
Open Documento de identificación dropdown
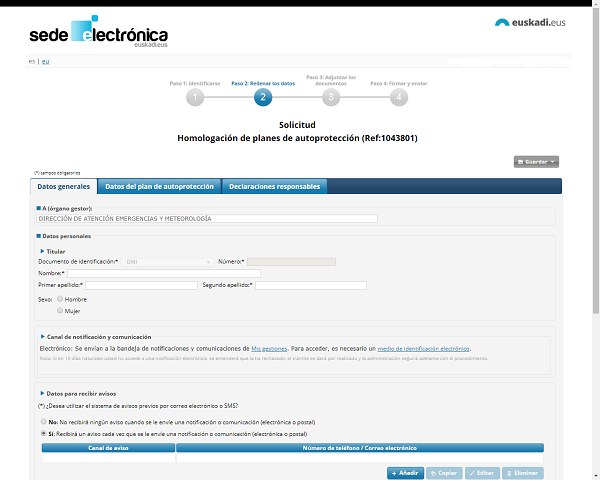pyautogui.click(x=166, y=262)
